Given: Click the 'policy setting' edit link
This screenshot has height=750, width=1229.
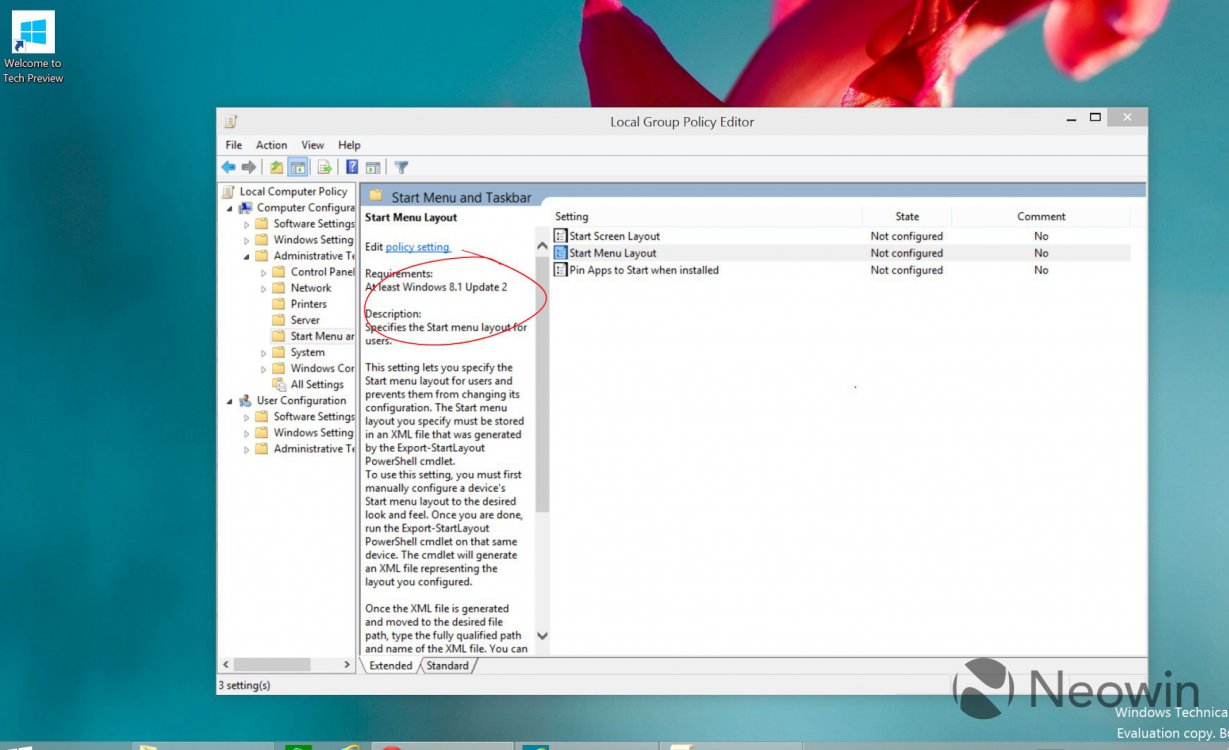Looking at the screenshot, I should (x=417, y=247).
